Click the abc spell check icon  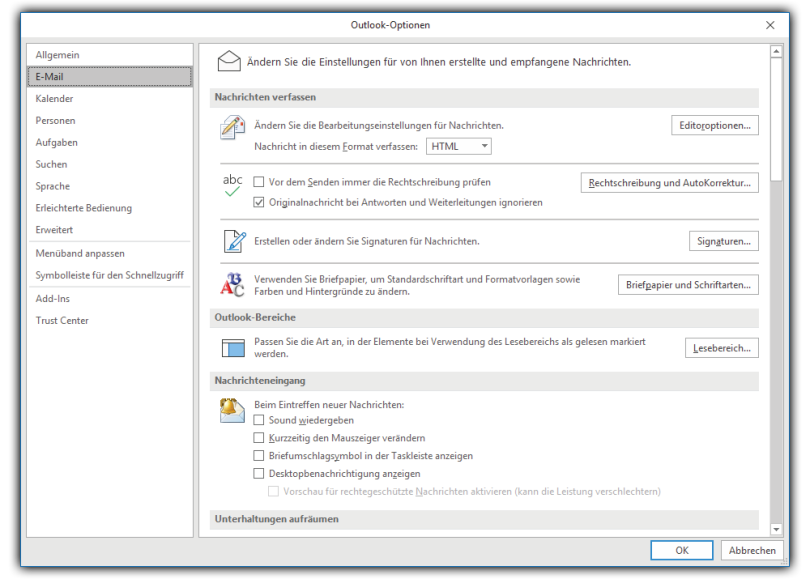[x=232, y=185]
